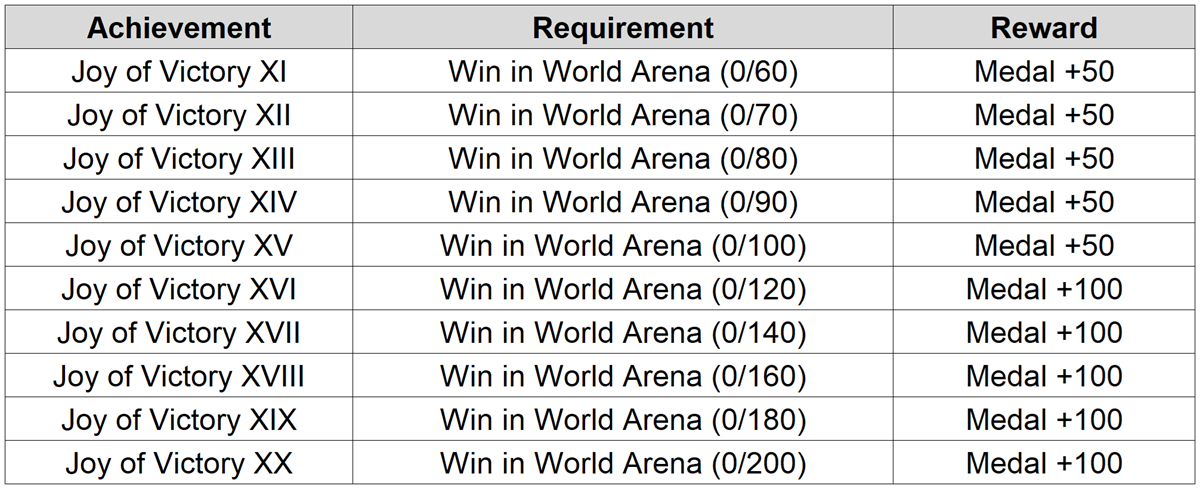
Task: Select the Joy of Victory XV cell
Action: [179, 246]
